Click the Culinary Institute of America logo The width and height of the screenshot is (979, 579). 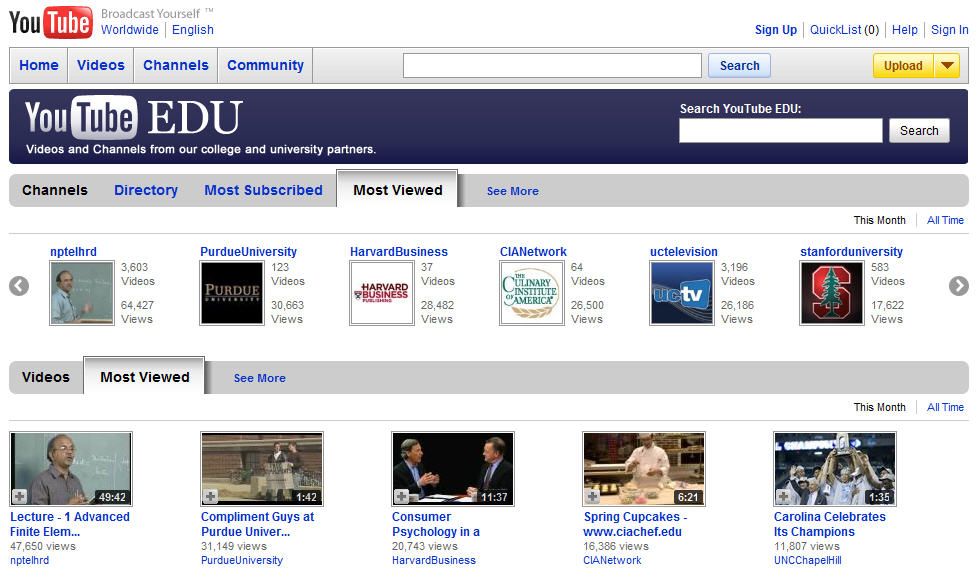[x=531, y=293]
